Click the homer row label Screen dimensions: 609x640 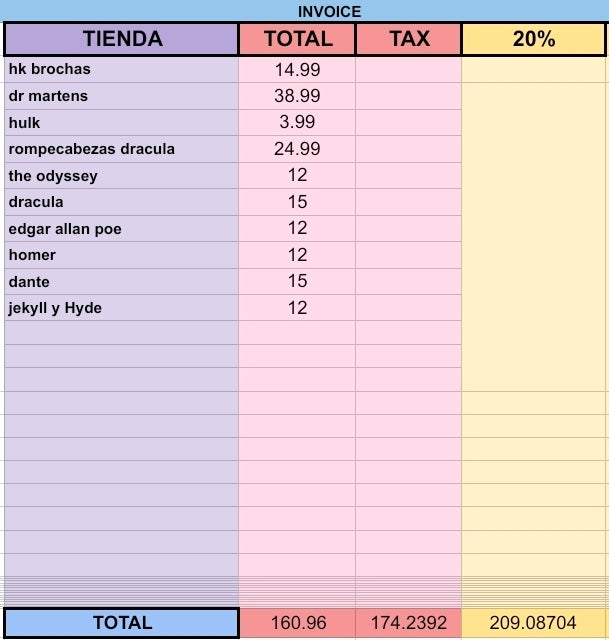121,255
